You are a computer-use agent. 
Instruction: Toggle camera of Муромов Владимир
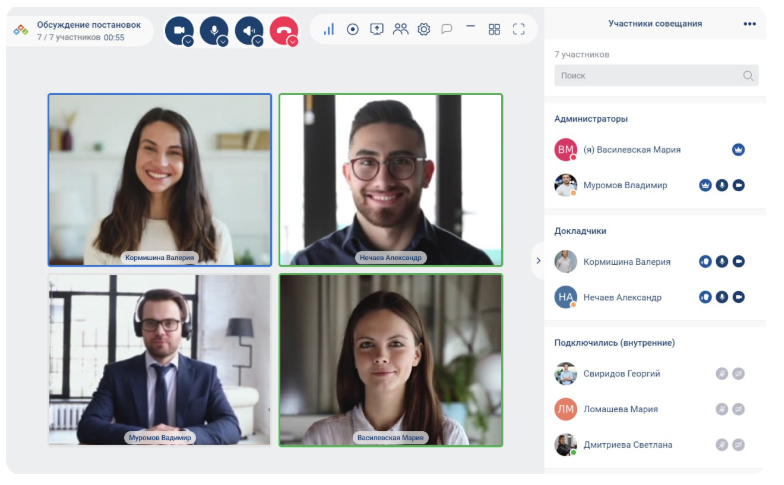pos(738,186)
